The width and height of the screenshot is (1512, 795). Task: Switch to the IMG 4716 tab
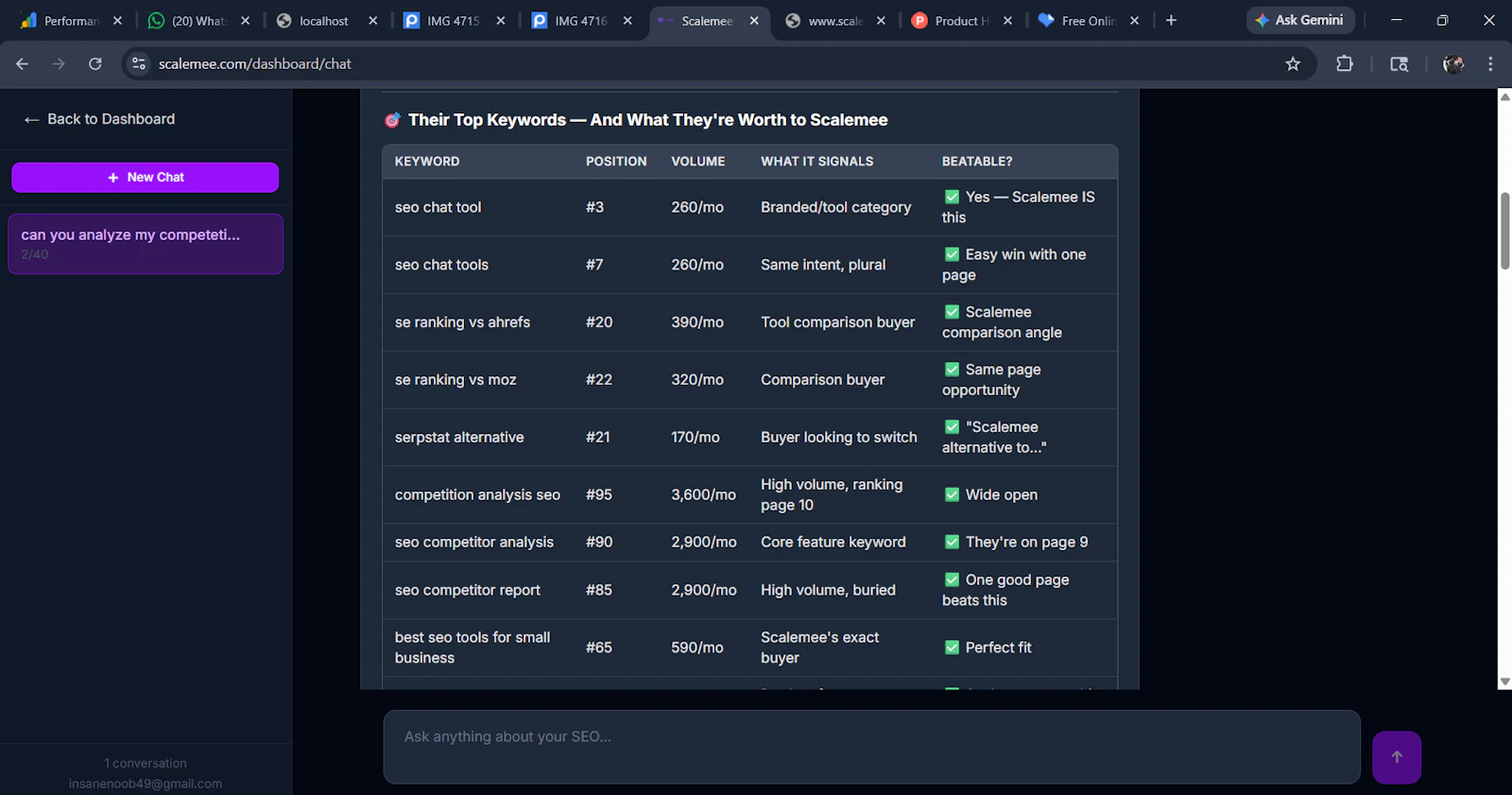tap(581, 21)
